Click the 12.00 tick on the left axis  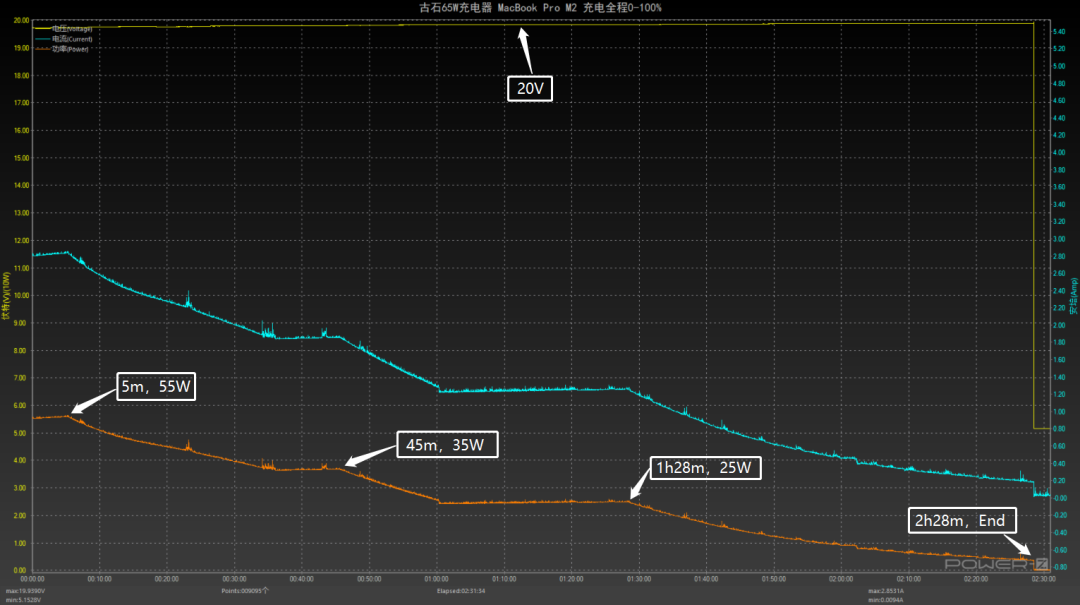21,240
